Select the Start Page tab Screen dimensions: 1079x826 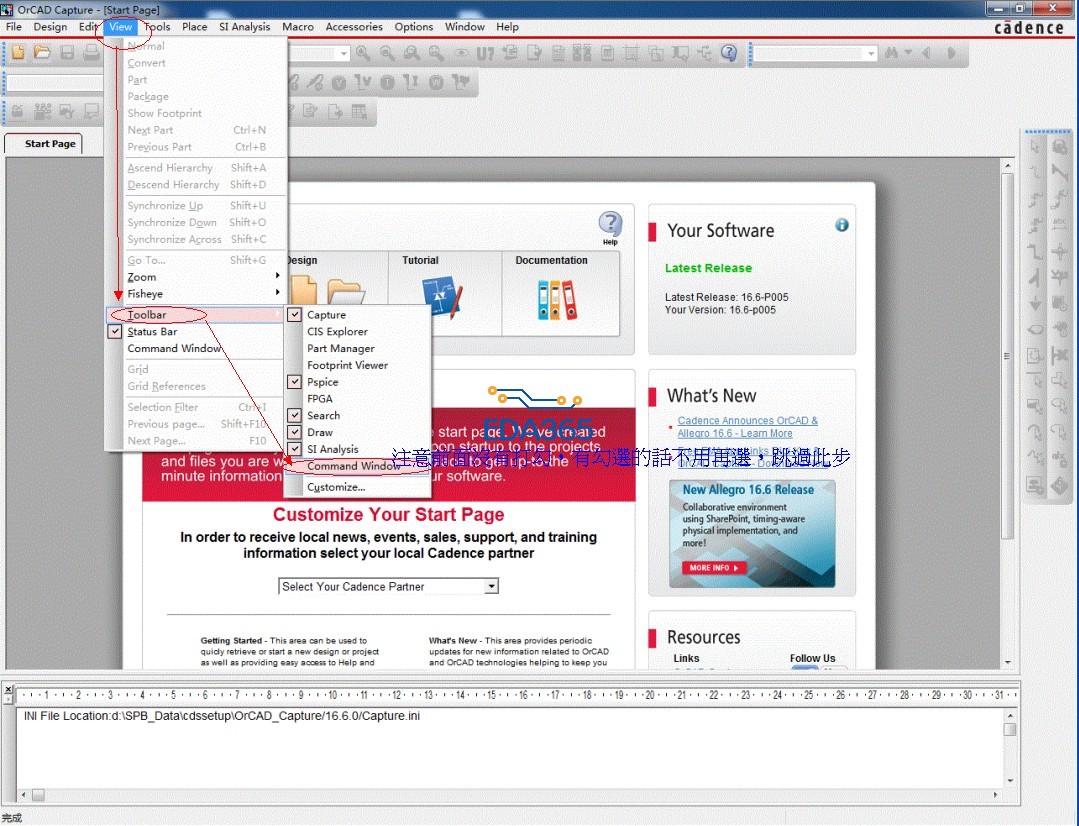pos(43,143)
